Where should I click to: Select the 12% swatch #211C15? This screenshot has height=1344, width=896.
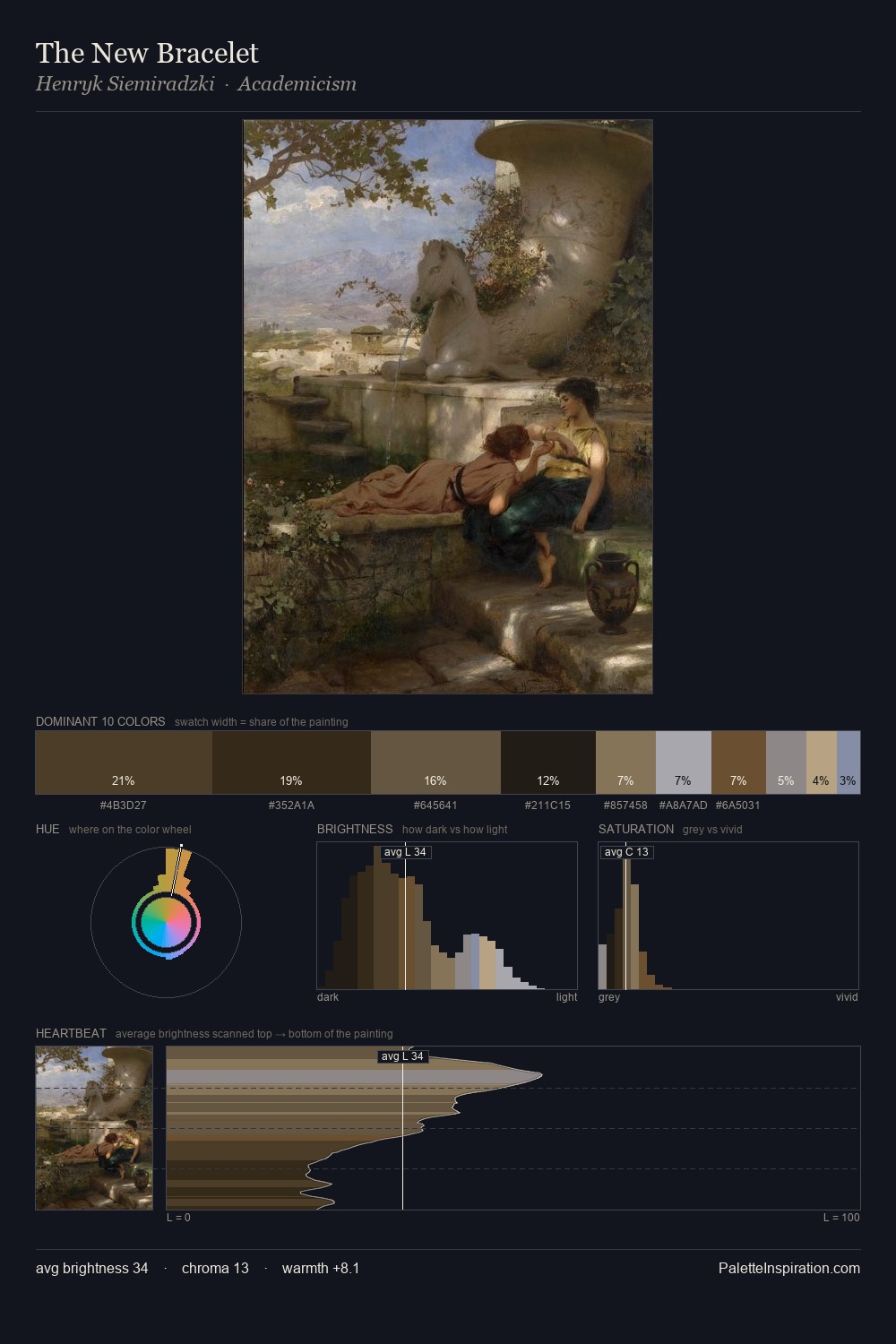point(548,762)
